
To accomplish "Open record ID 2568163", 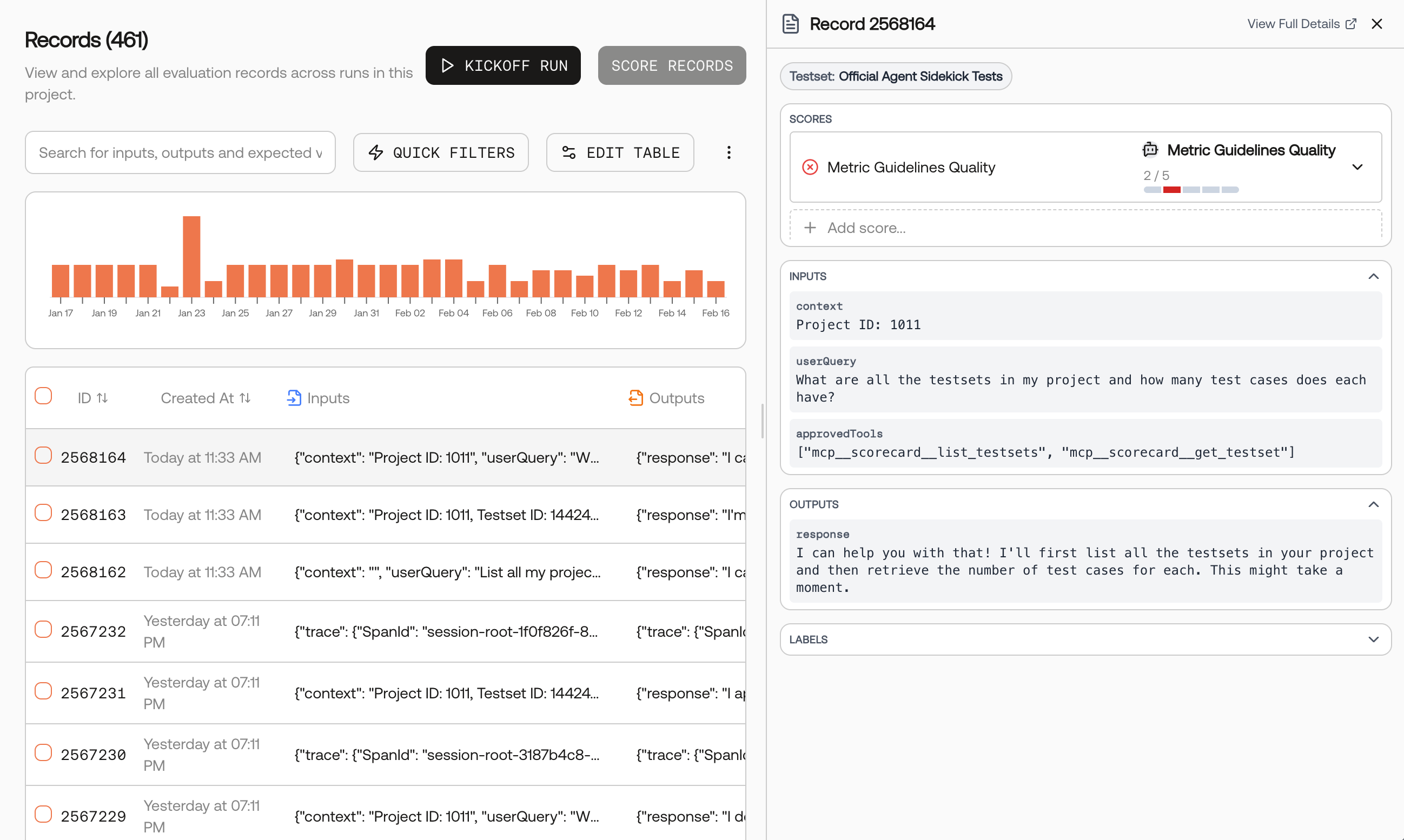I will coord(94,515).
